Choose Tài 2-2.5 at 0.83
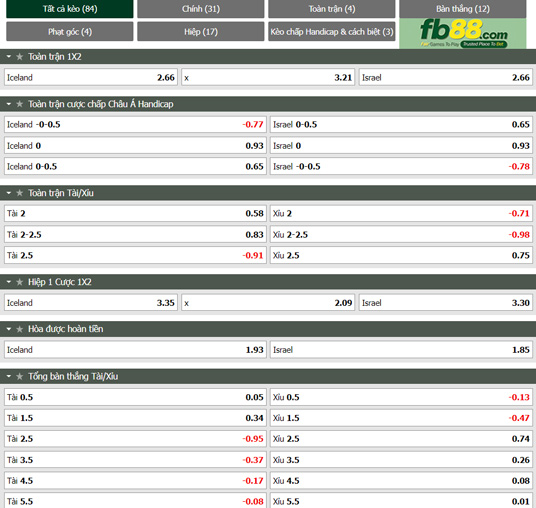Image resolution: width=536 pixels, height=508 pixels. 135,235
